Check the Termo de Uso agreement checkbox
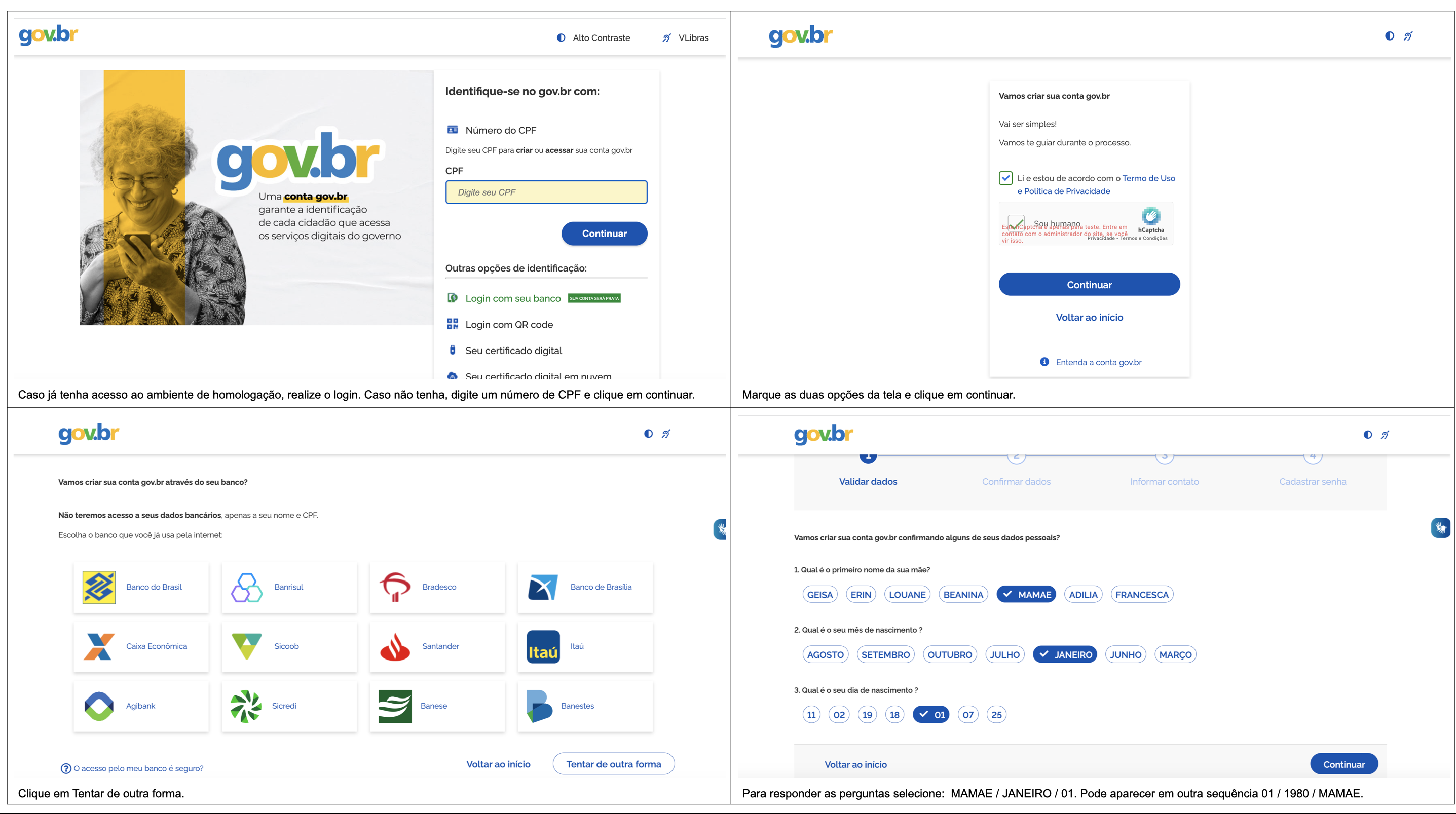1456x814 pixels. click(1006, 178)
